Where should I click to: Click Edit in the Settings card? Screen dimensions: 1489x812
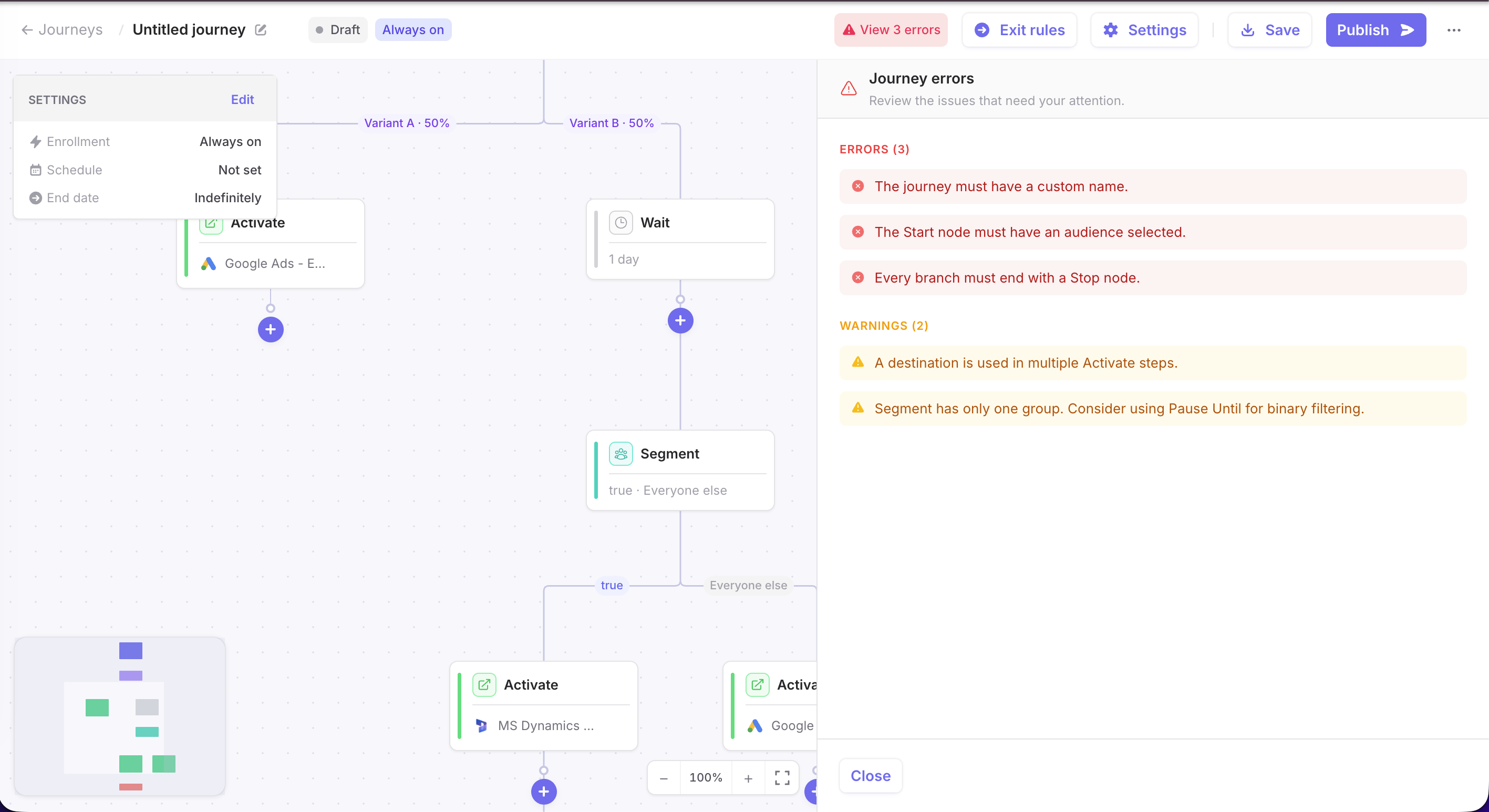tap(242, 99)
